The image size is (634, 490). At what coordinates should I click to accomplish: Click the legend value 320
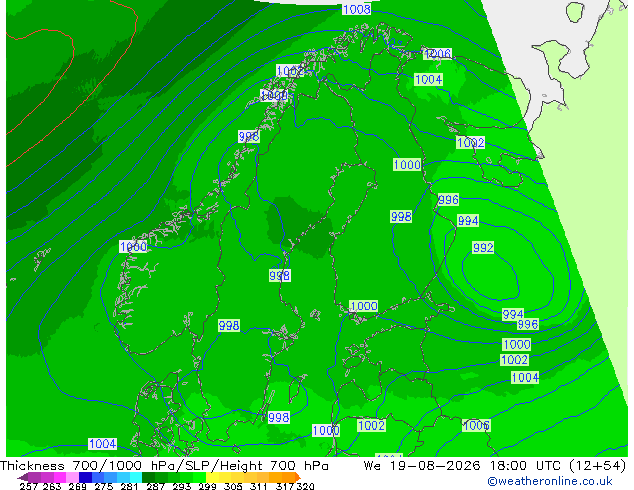coord(306,486)
